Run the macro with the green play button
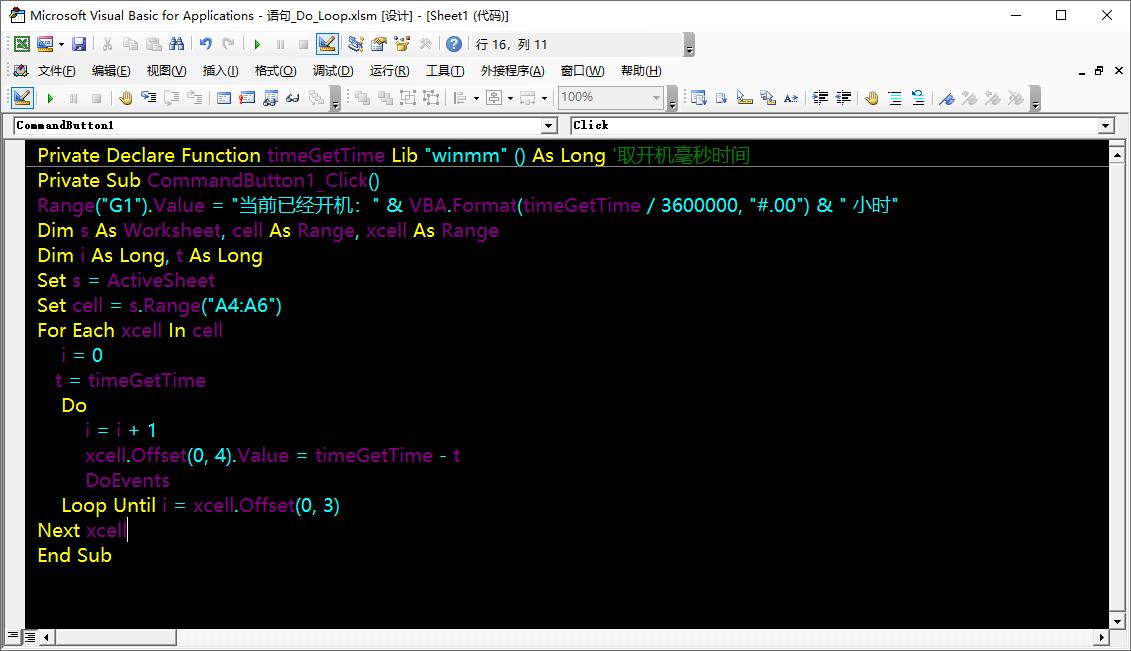Image resolution: width=1131 pixels, height=651 pixels. [x=257, y=44]
